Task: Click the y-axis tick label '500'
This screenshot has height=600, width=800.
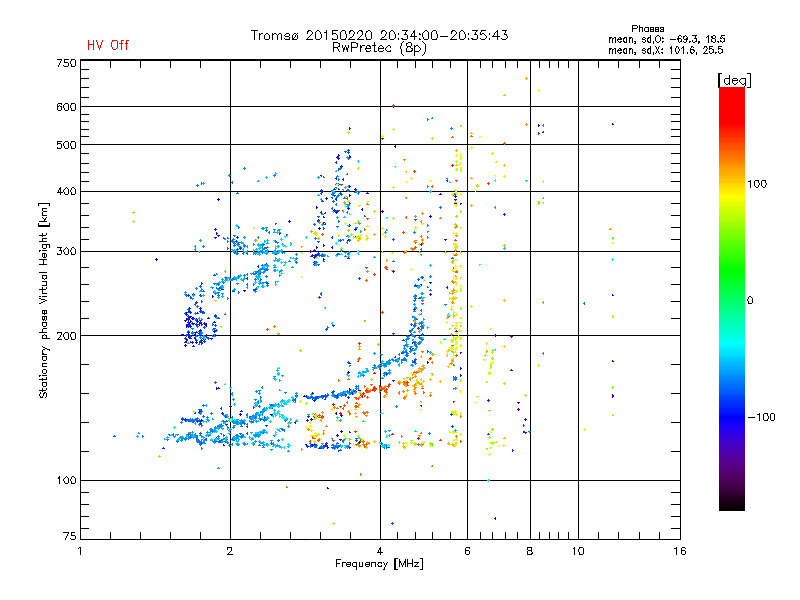Action: (x=66, y=145)
